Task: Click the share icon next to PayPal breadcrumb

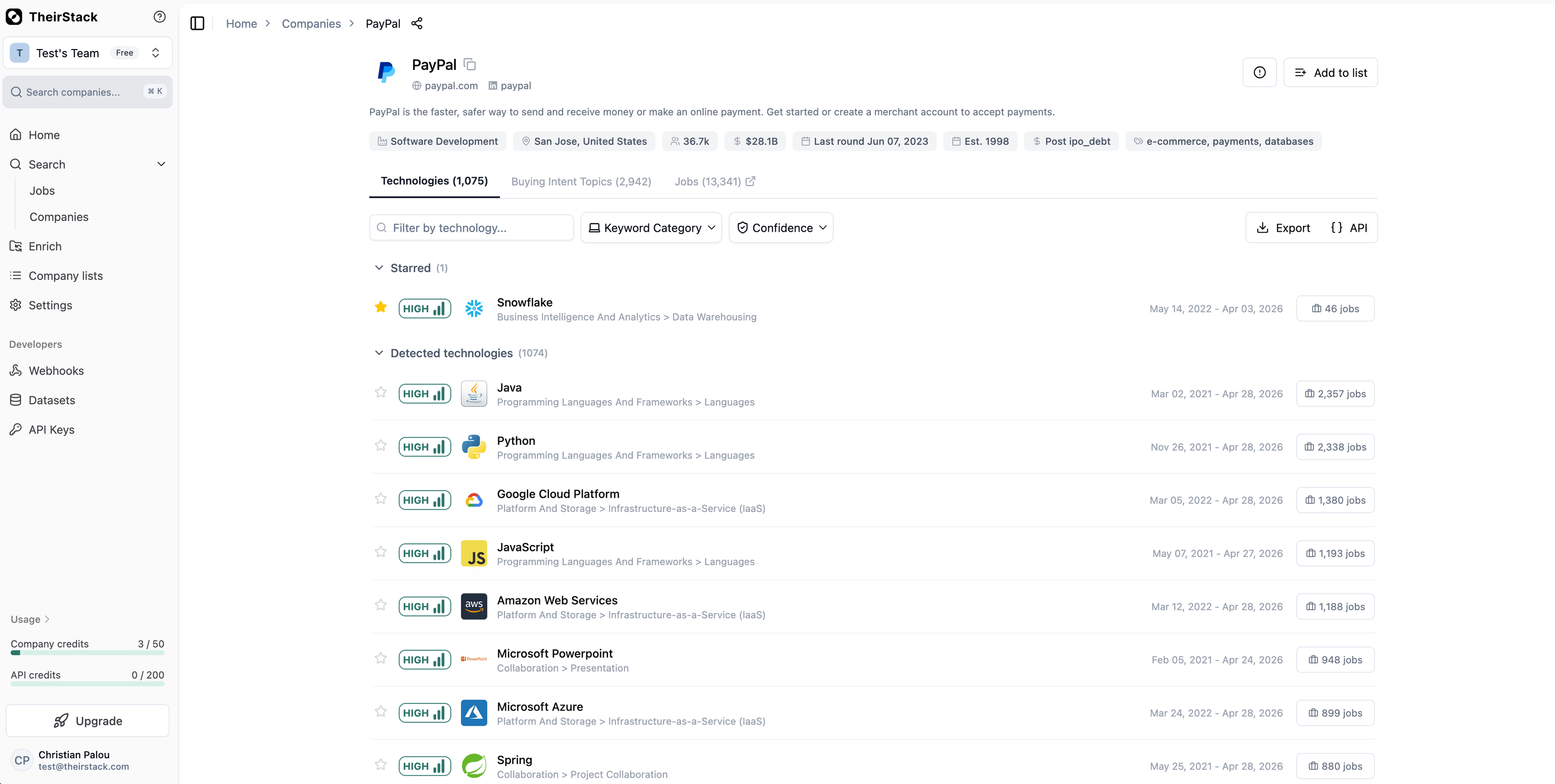Action: (x=416, y=23)
